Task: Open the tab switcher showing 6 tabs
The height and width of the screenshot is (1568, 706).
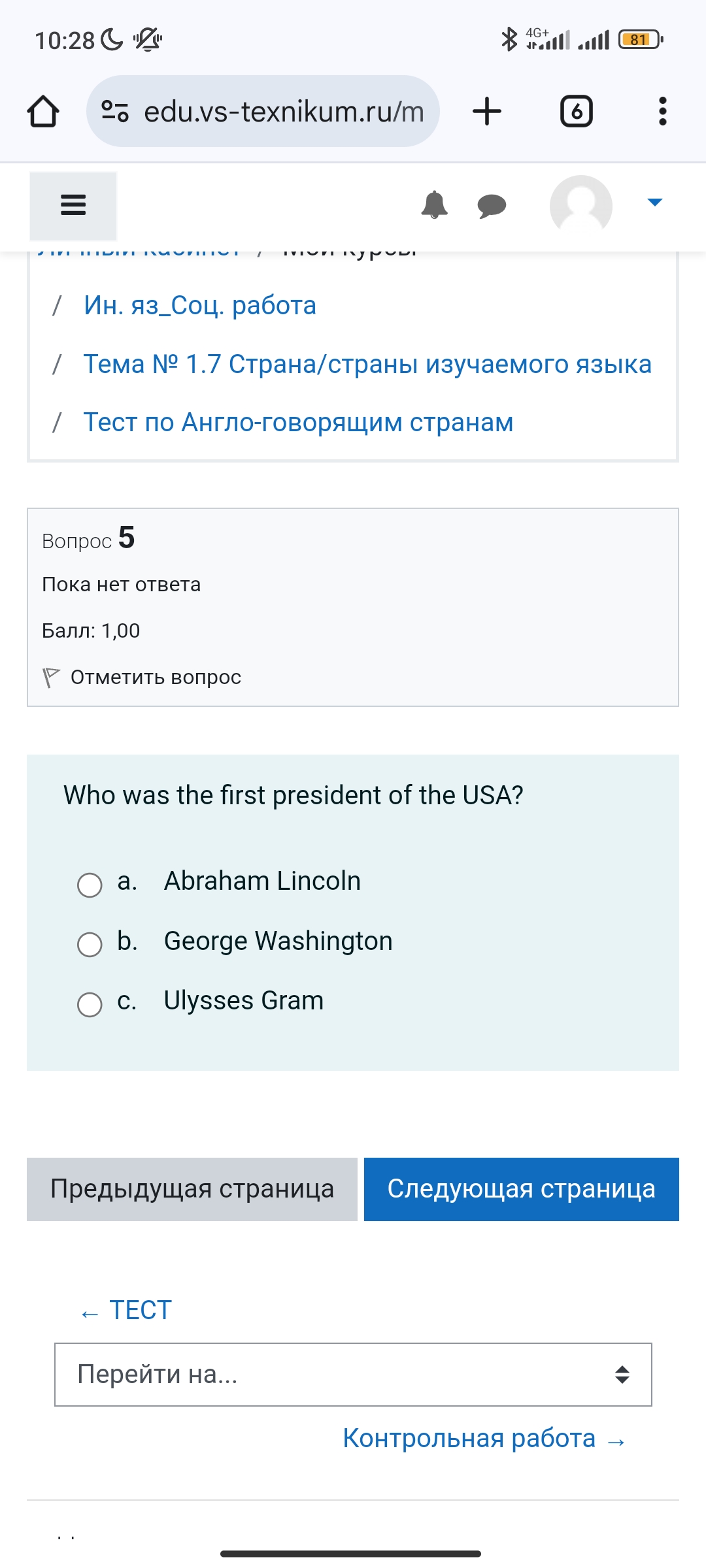Action: pyautogui.click(x=577, y=111)
